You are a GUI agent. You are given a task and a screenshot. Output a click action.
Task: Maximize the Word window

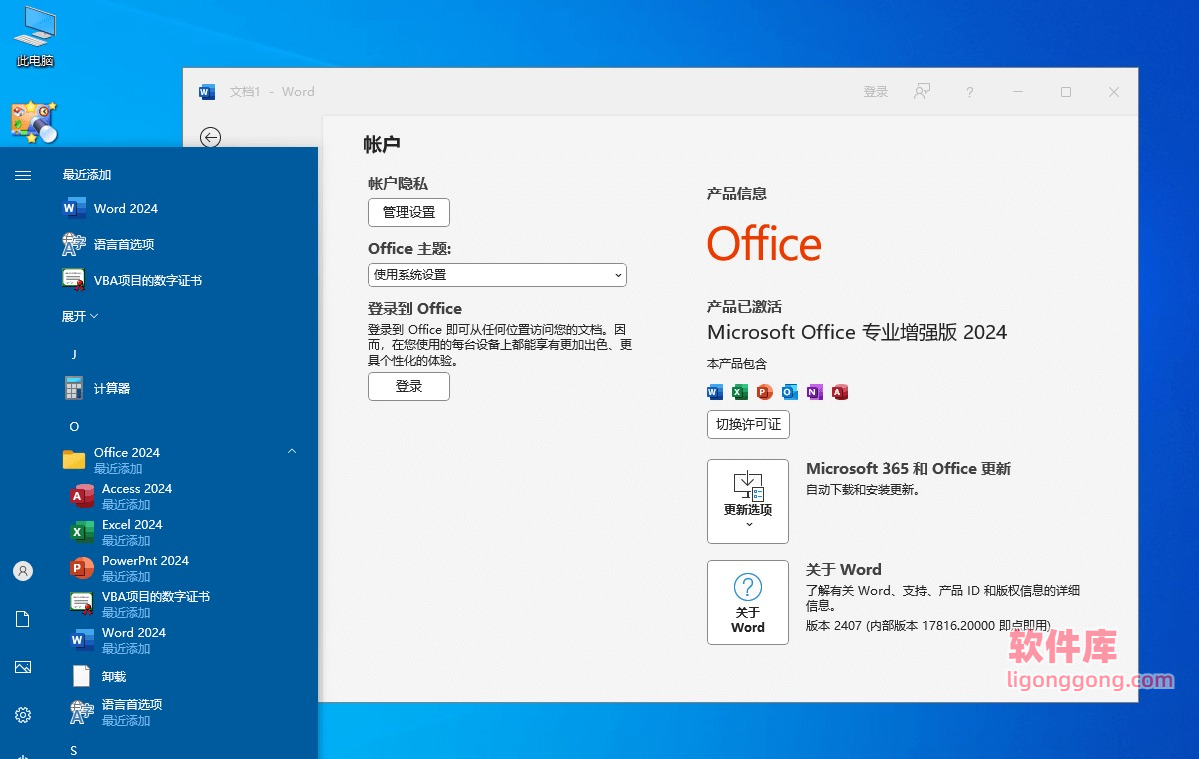[x=1066, y=92]
